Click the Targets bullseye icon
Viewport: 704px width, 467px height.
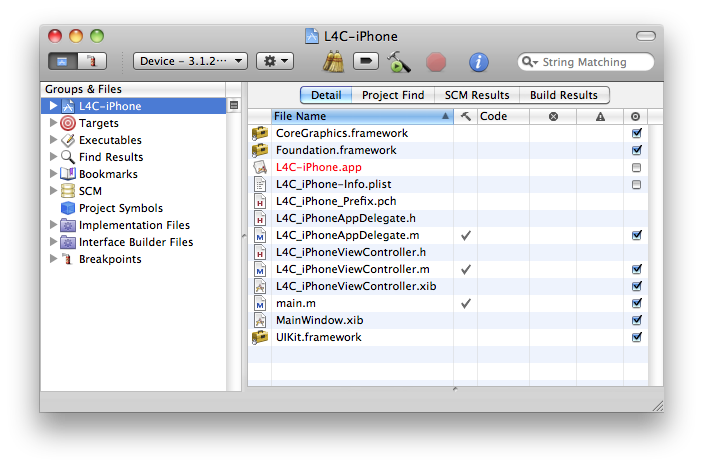point(68,123)
